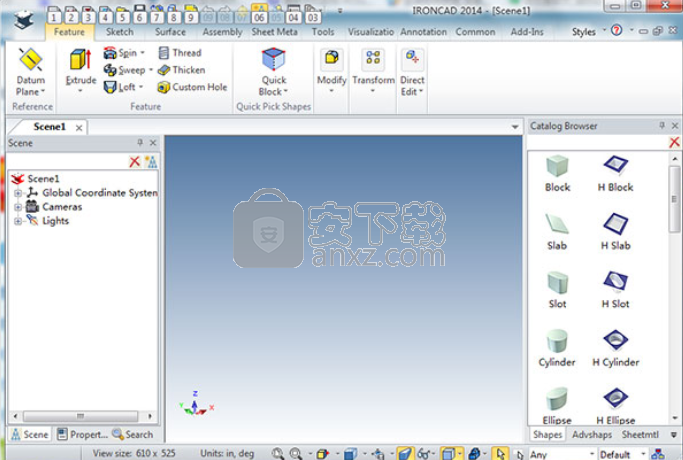Switch to the Search panel tab
Viewport: 683px width, 460px height.
pyautogui.click(x=132, y=434)
